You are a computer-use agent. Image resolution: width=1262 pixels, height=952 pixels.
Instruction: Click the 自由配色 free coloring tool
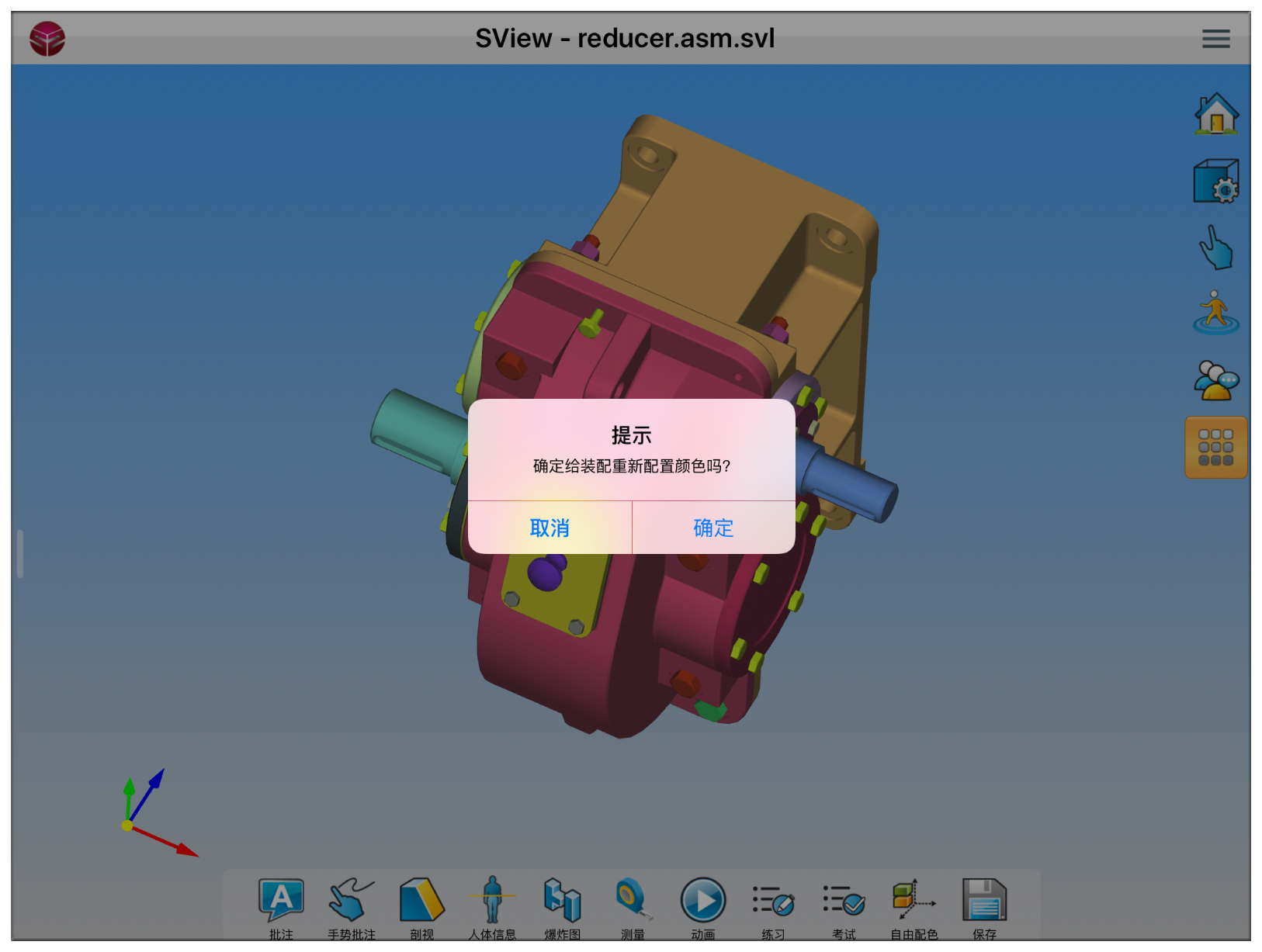click(x=914, y=902)
